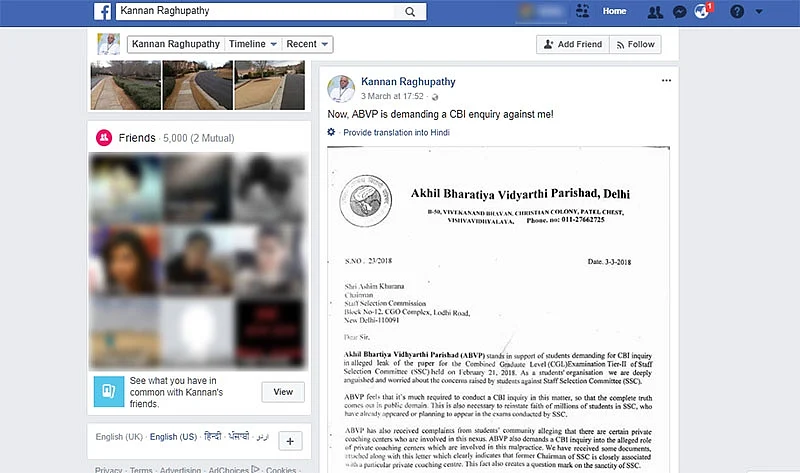Select English (US) language link
800x473 pixels.
(x=173, y=437)
